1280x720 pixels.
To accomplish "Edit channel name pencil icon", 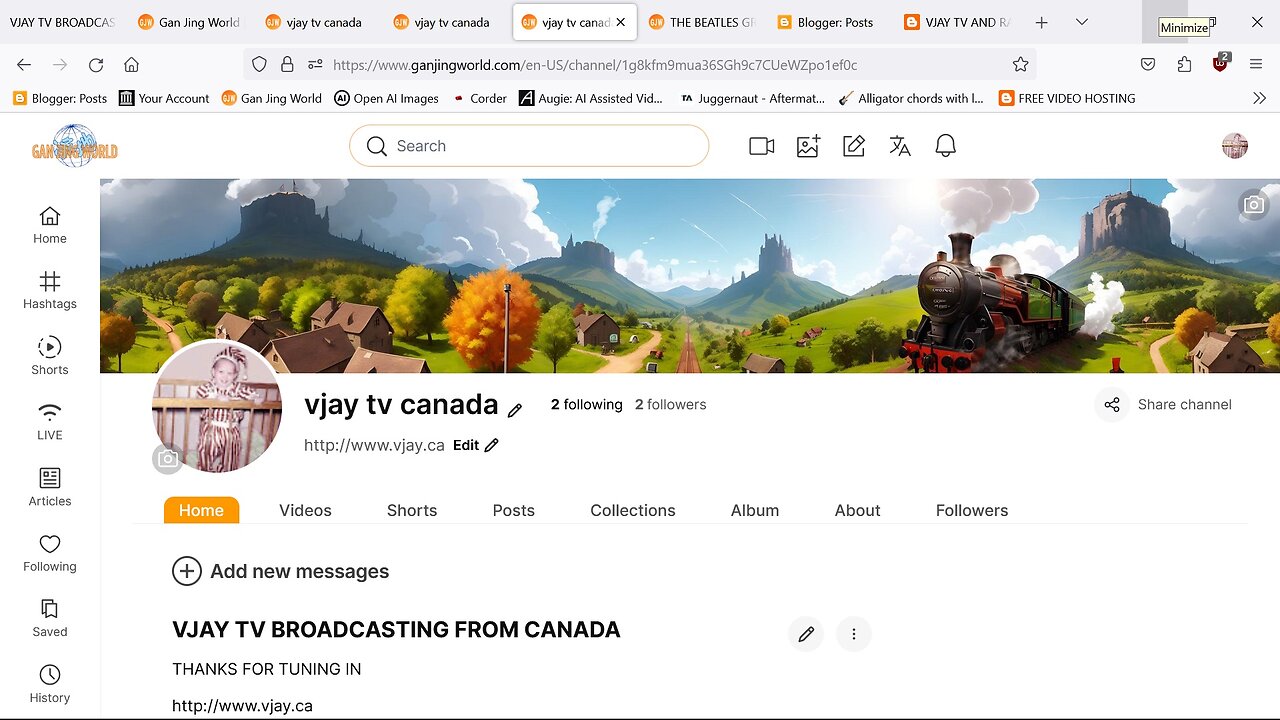I will (x=515, y=410).
